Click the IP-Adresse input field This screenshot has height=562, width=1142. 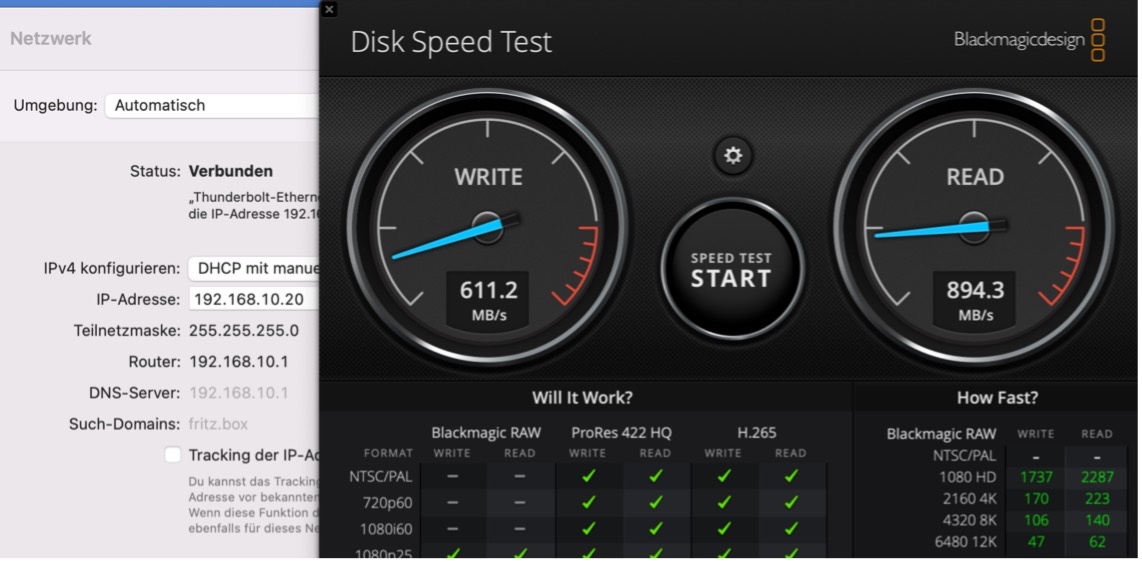[252, 299]
